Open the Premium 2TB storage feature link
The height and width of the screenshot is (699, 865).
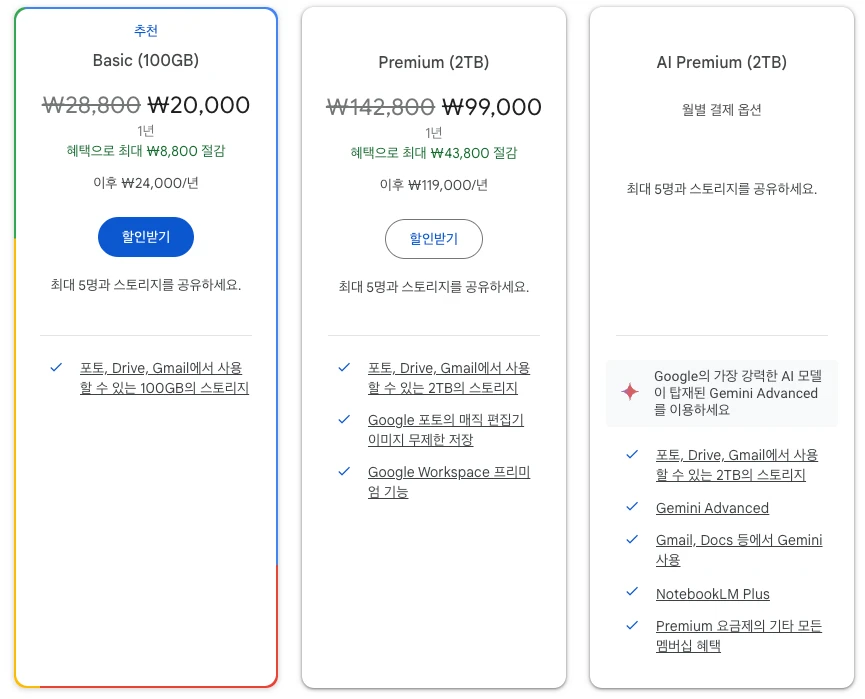coord(449,378)
